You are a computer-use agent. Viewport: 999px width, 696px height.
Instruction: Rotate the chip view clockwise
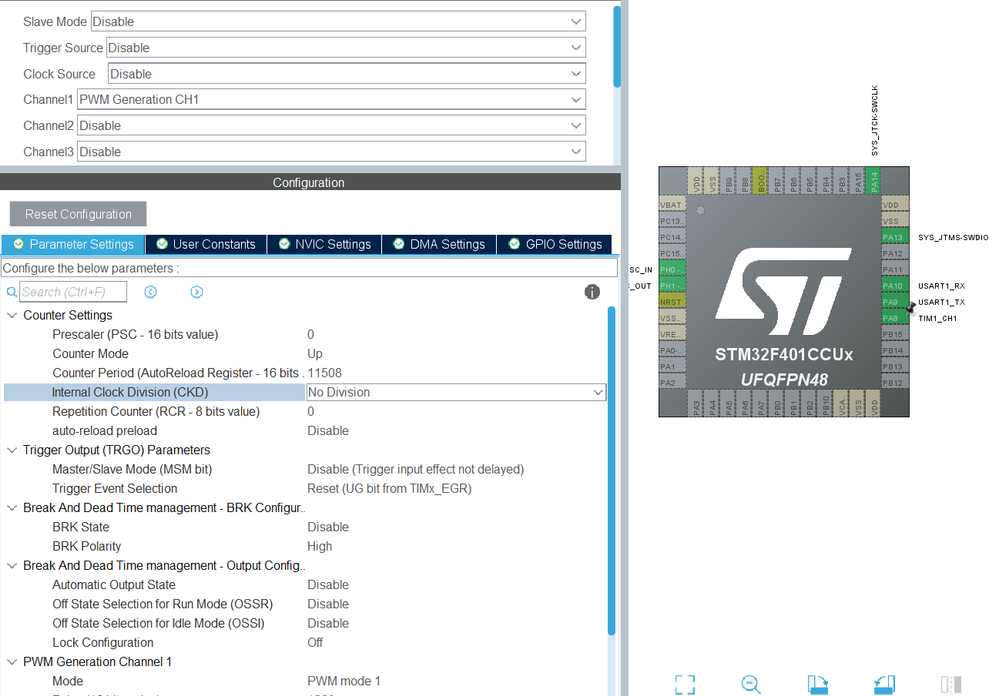pos(817,684)
